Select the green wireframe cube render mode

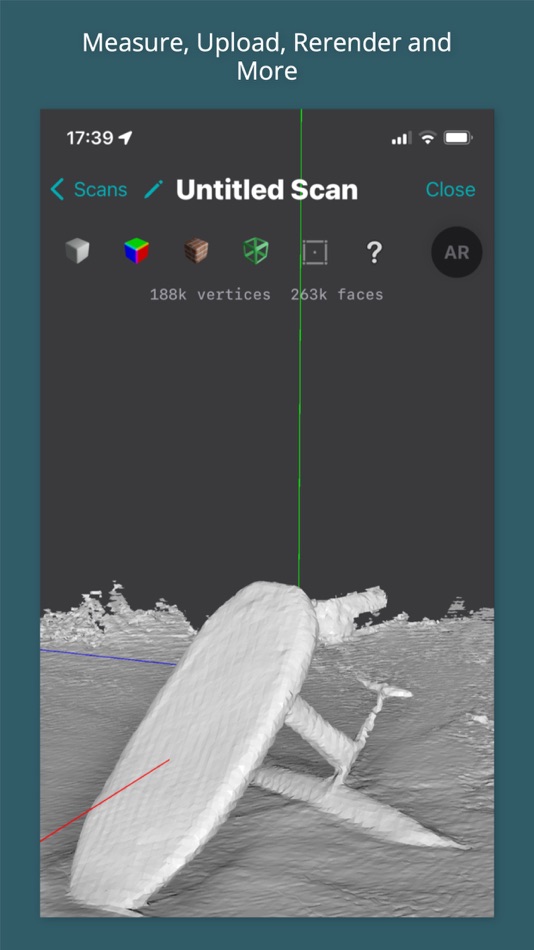(x=256, y=251)
